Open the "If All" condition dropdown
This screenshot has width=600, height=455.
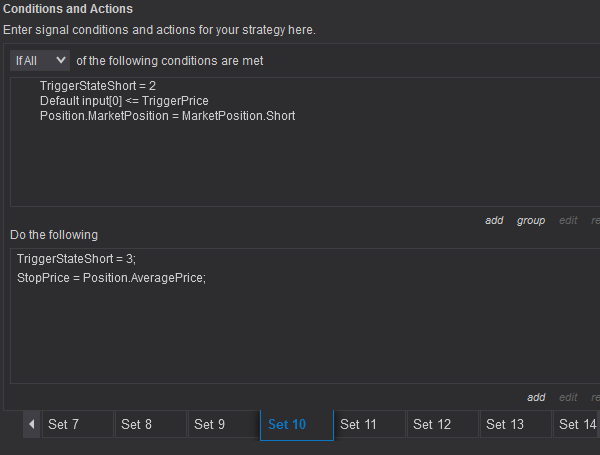click(40, 61)
